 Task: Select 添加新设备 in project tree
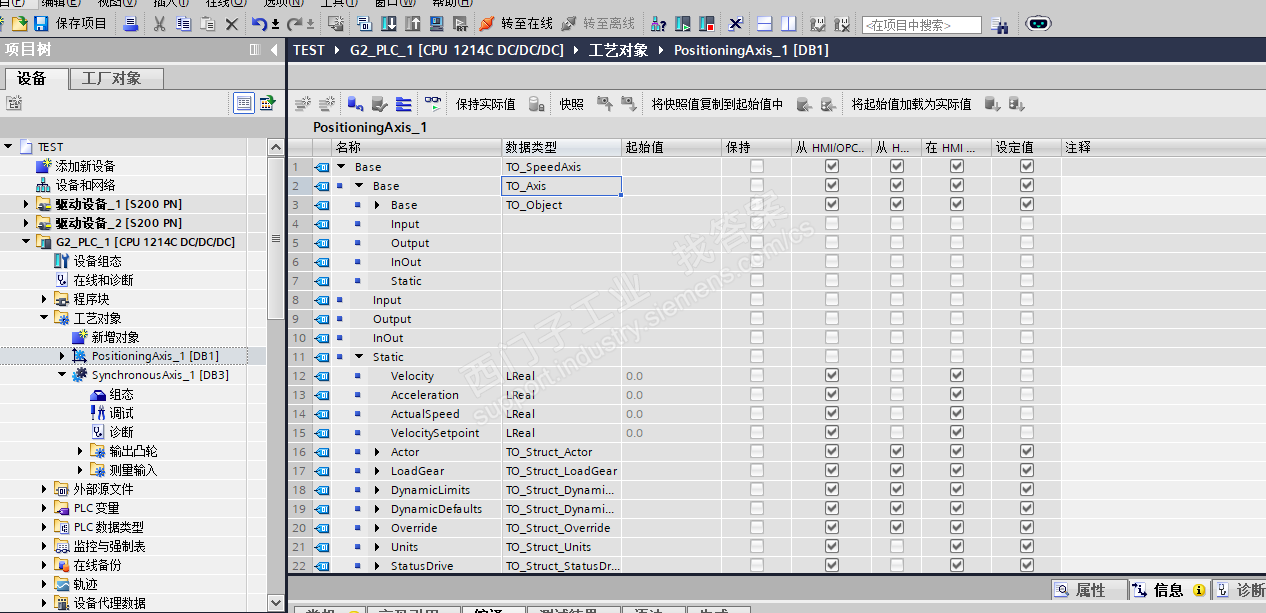(x=85, y=166)
